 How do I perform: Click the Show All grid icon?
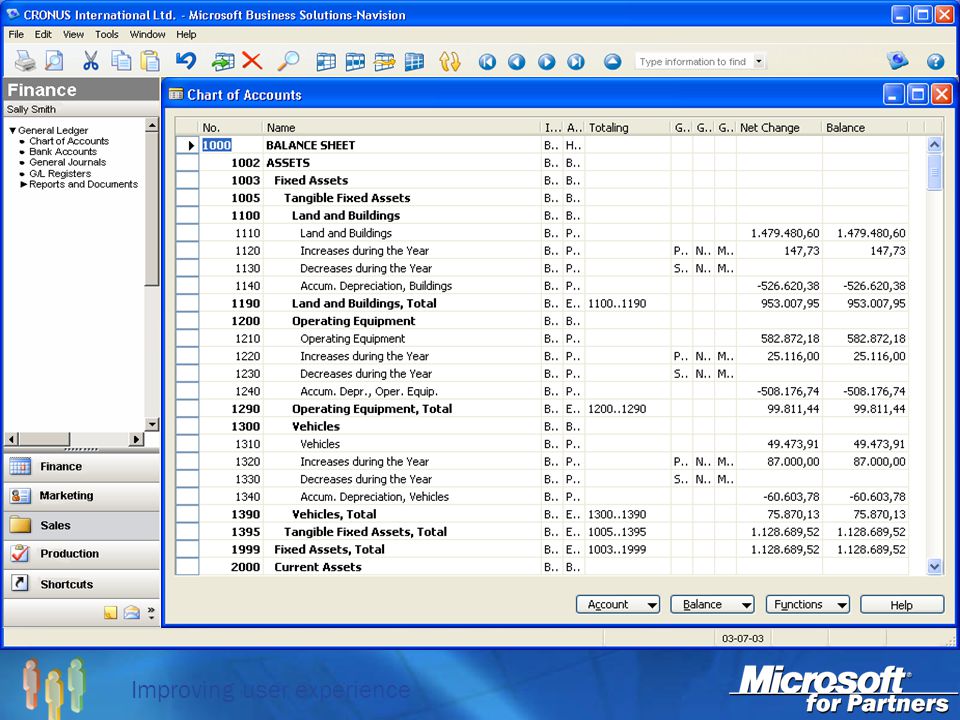[x=414, y=62]
